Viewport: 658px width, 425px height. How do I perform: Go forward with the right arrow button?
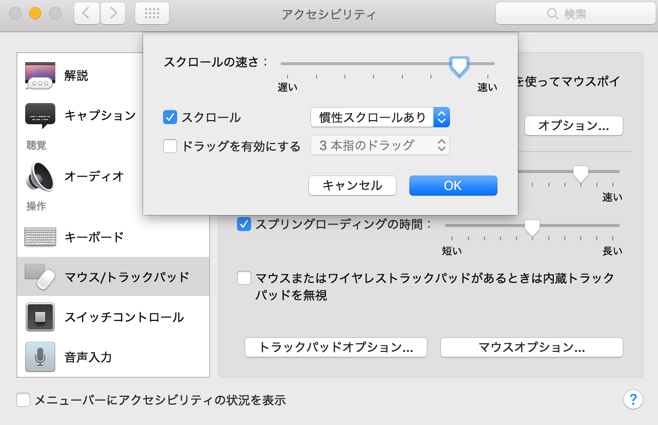pos(113,13)
